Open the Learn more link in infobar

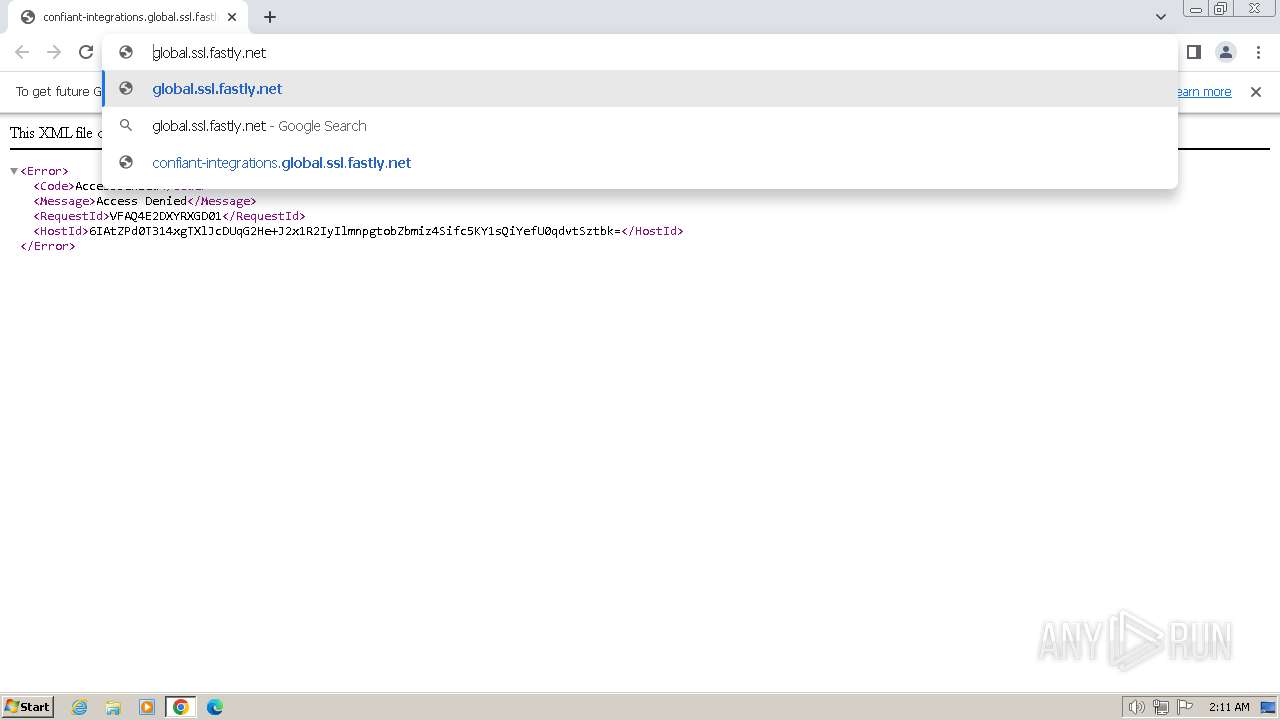click(x=1203, y=92)
